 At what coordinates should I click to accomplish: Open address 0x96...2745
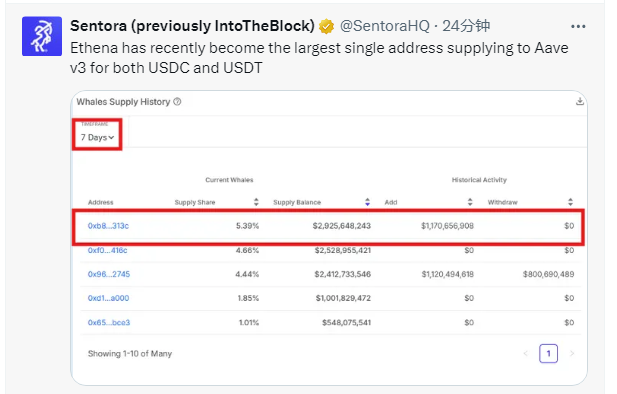[109, 274]
